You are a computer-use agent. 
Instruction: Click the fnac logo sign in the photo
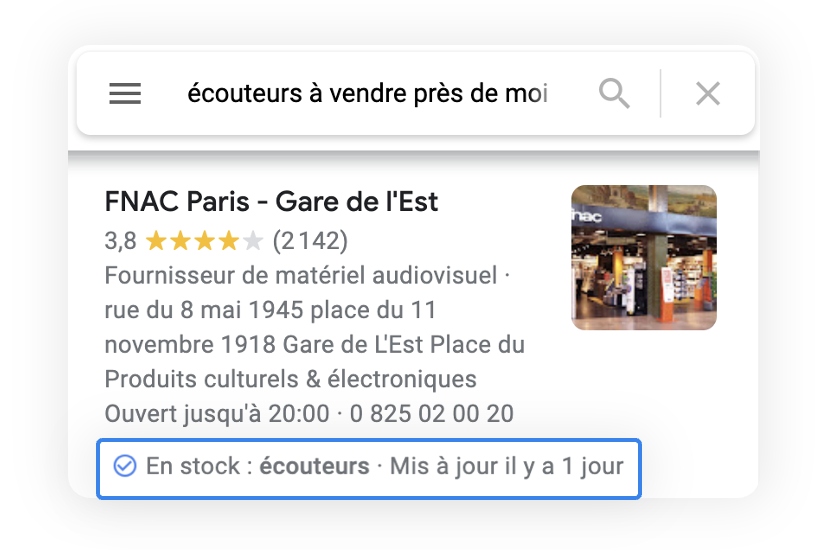pyautogui.click(x=587, y=216)
